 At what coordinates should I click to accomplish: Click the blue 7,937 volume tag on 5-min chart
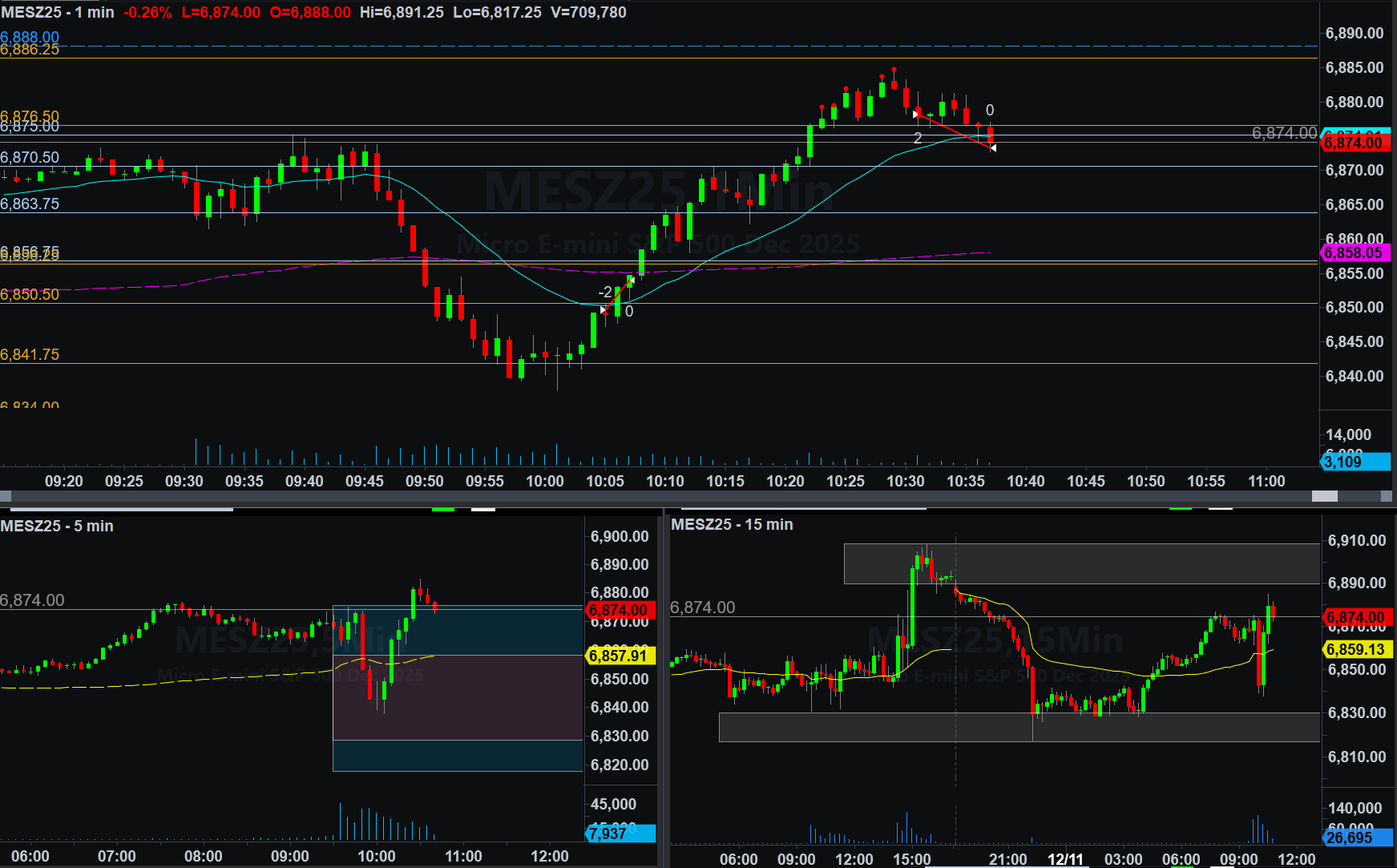pos(620,834)
